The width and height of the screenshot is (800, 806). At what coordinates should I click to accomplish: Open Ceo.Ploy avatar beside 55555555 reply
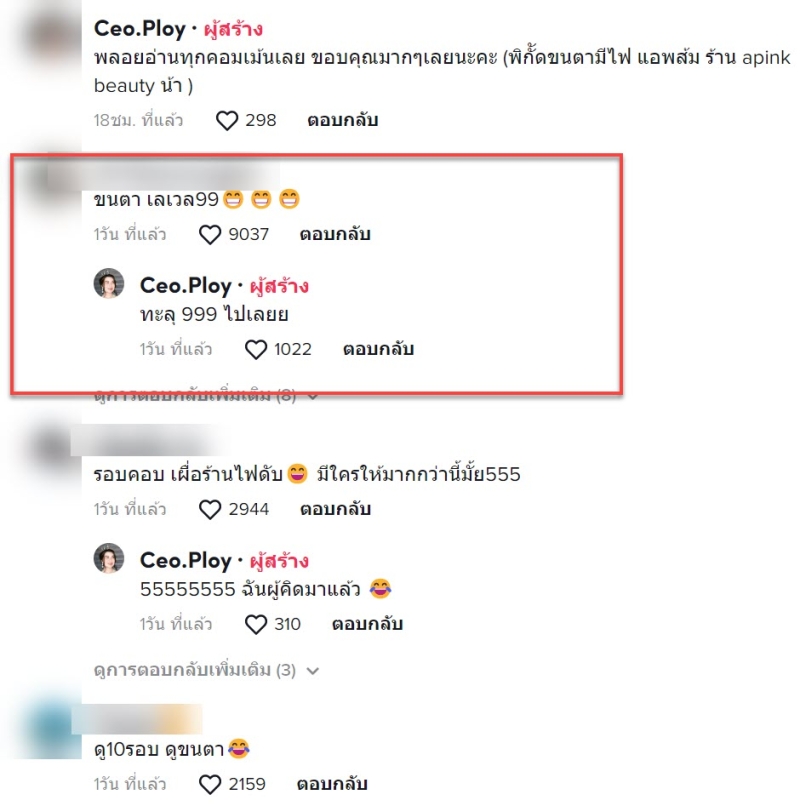coord(109,558)
